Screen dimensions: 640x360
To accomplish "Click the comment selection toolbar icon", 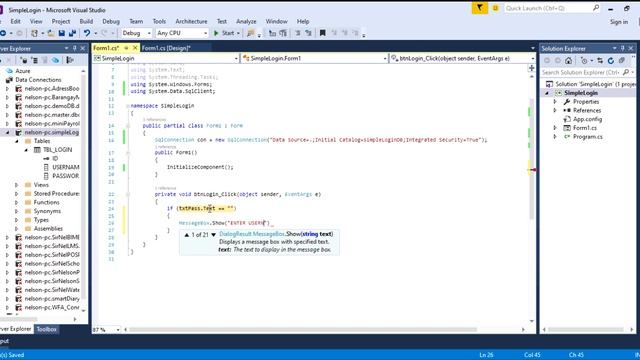I will 298,33.
